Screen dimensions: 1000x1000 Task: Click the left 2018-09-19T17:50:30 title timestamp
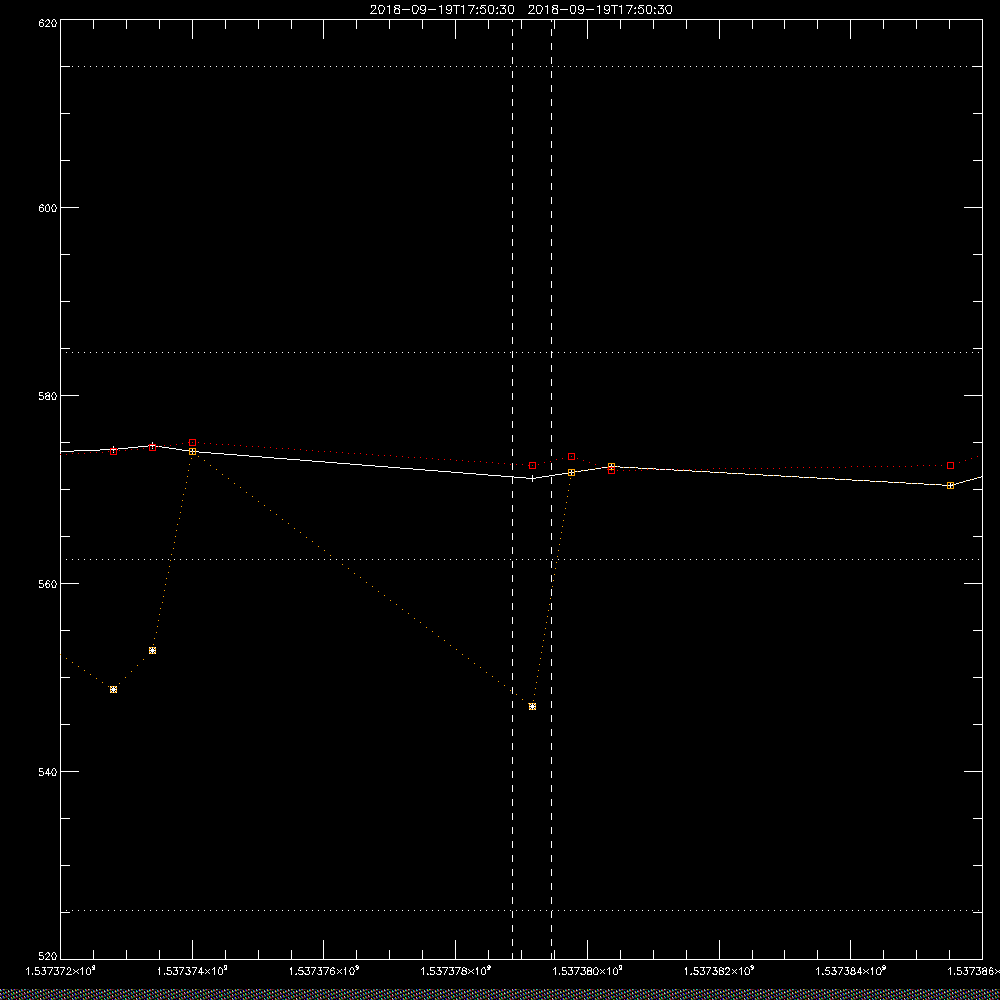pyautogui.click(x=441, y=10)
